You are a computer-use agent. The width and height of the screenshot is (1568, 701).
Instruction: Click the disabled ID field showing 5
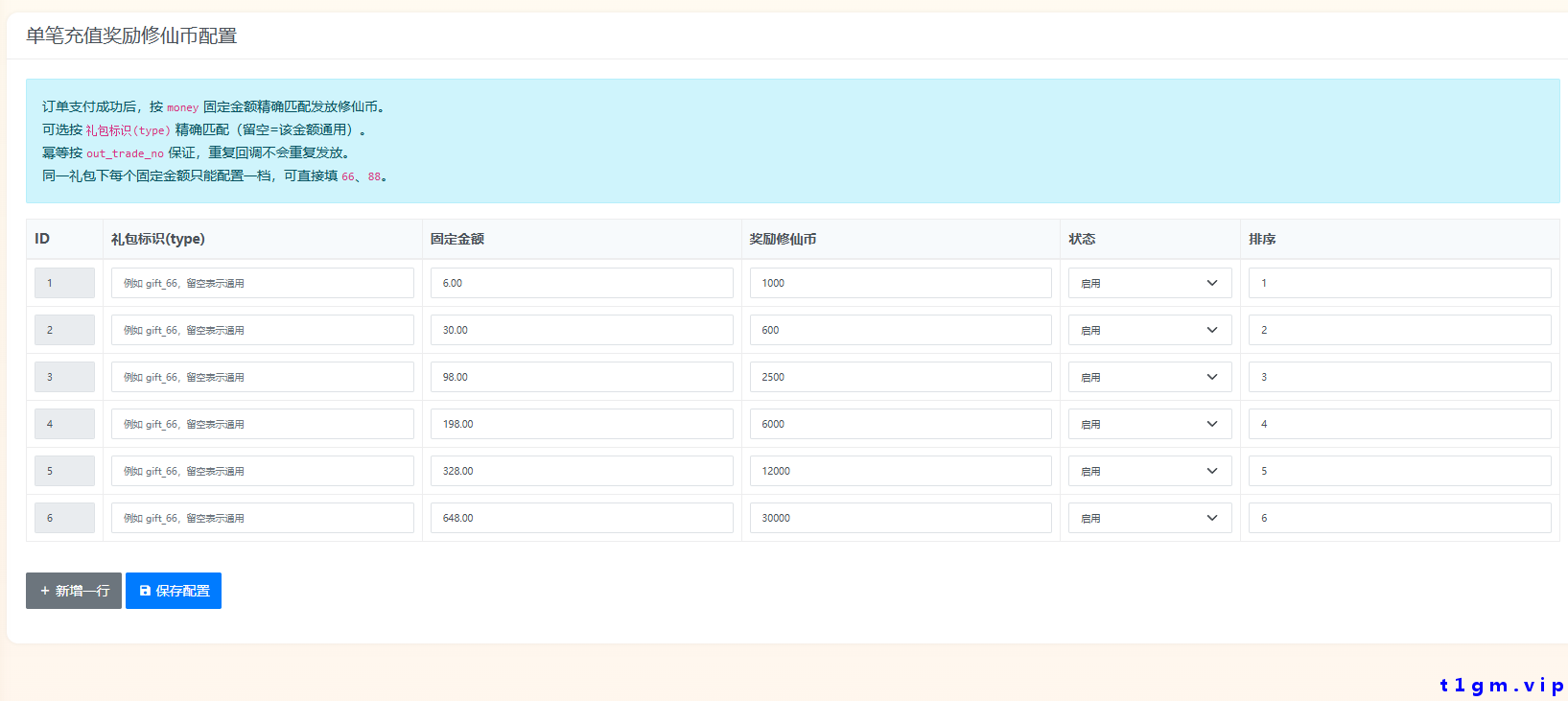(x=64, y=471)
